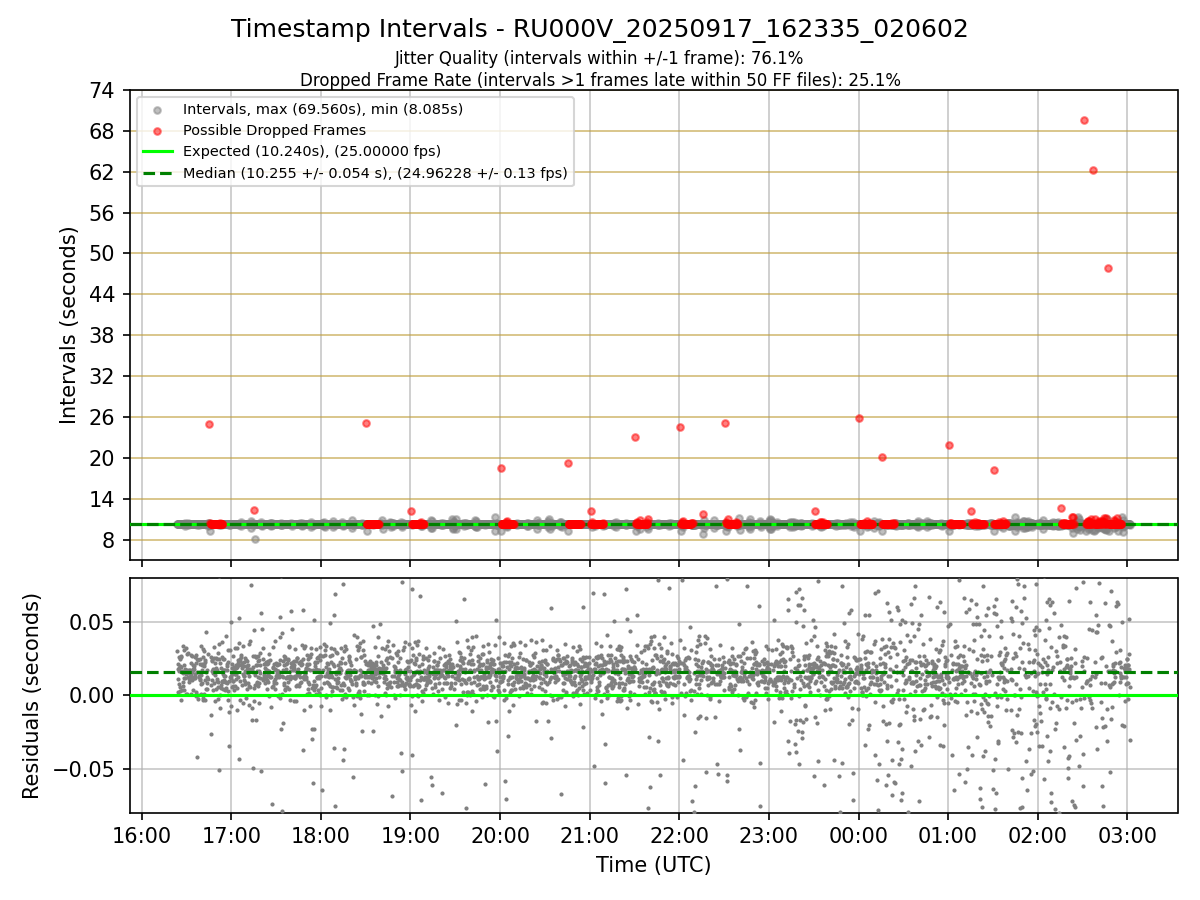Screen dimensions: 1200x900
Task: Click the 'Intervals (seconds)' y-axis label
Action: (x=68, y=325)
